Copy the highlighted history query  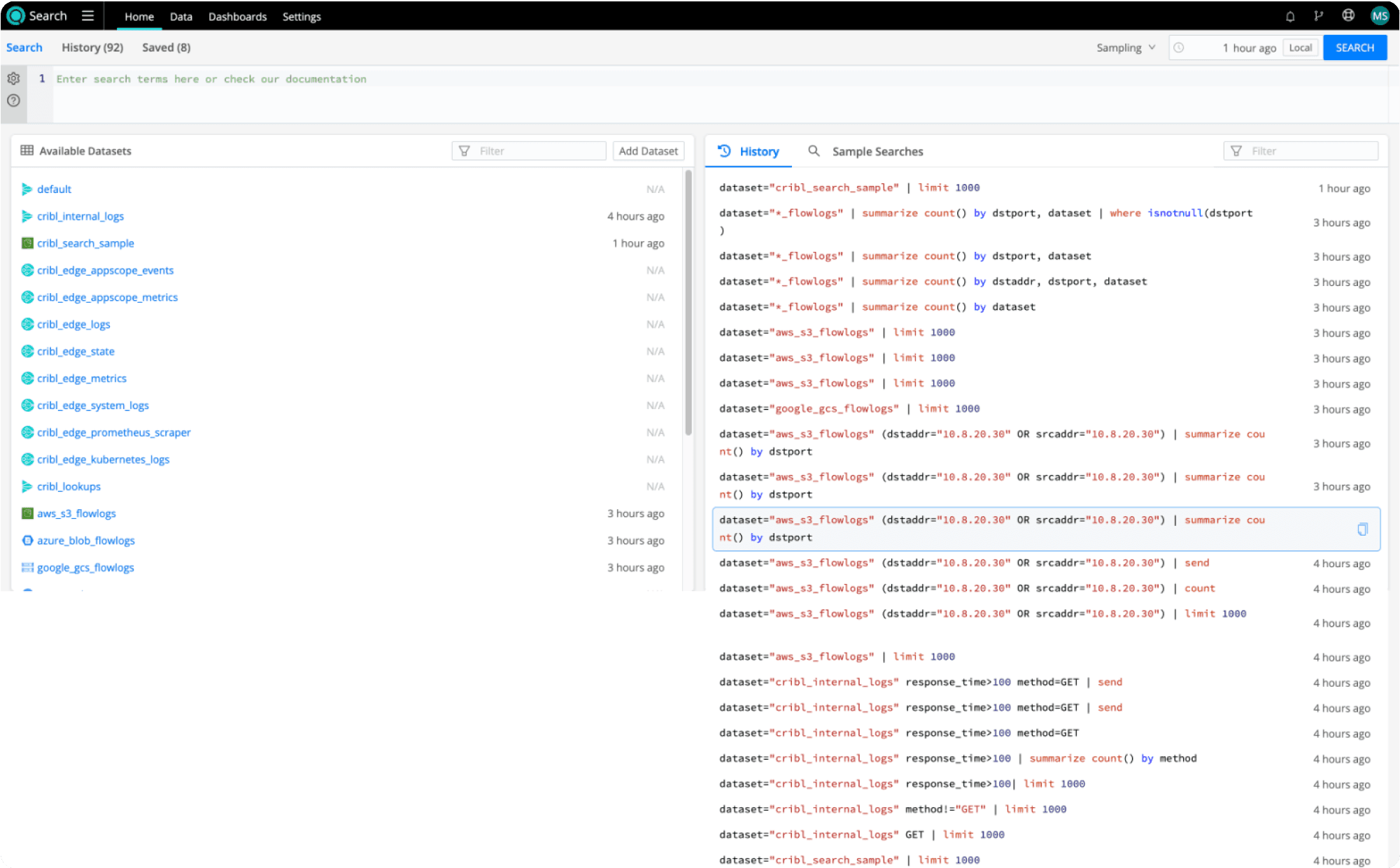[x=1362, y=529]
